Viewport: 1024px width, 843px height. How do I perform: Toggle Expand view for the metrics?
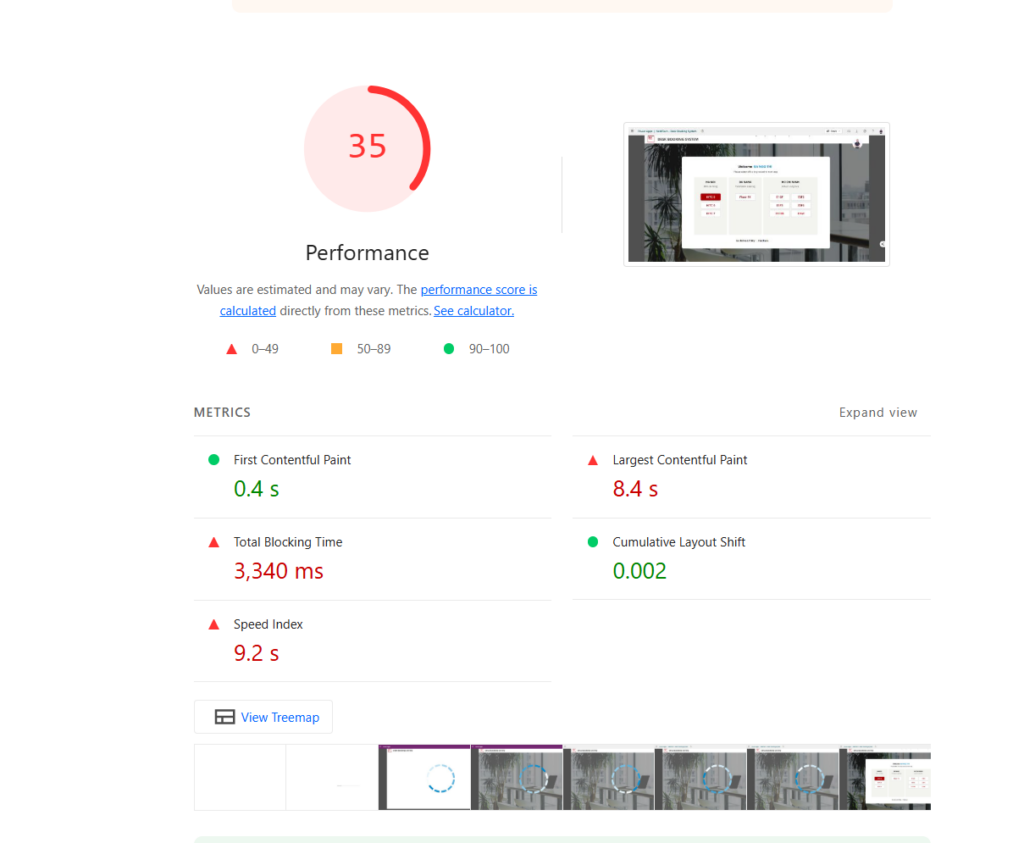[x=877, y=412]
